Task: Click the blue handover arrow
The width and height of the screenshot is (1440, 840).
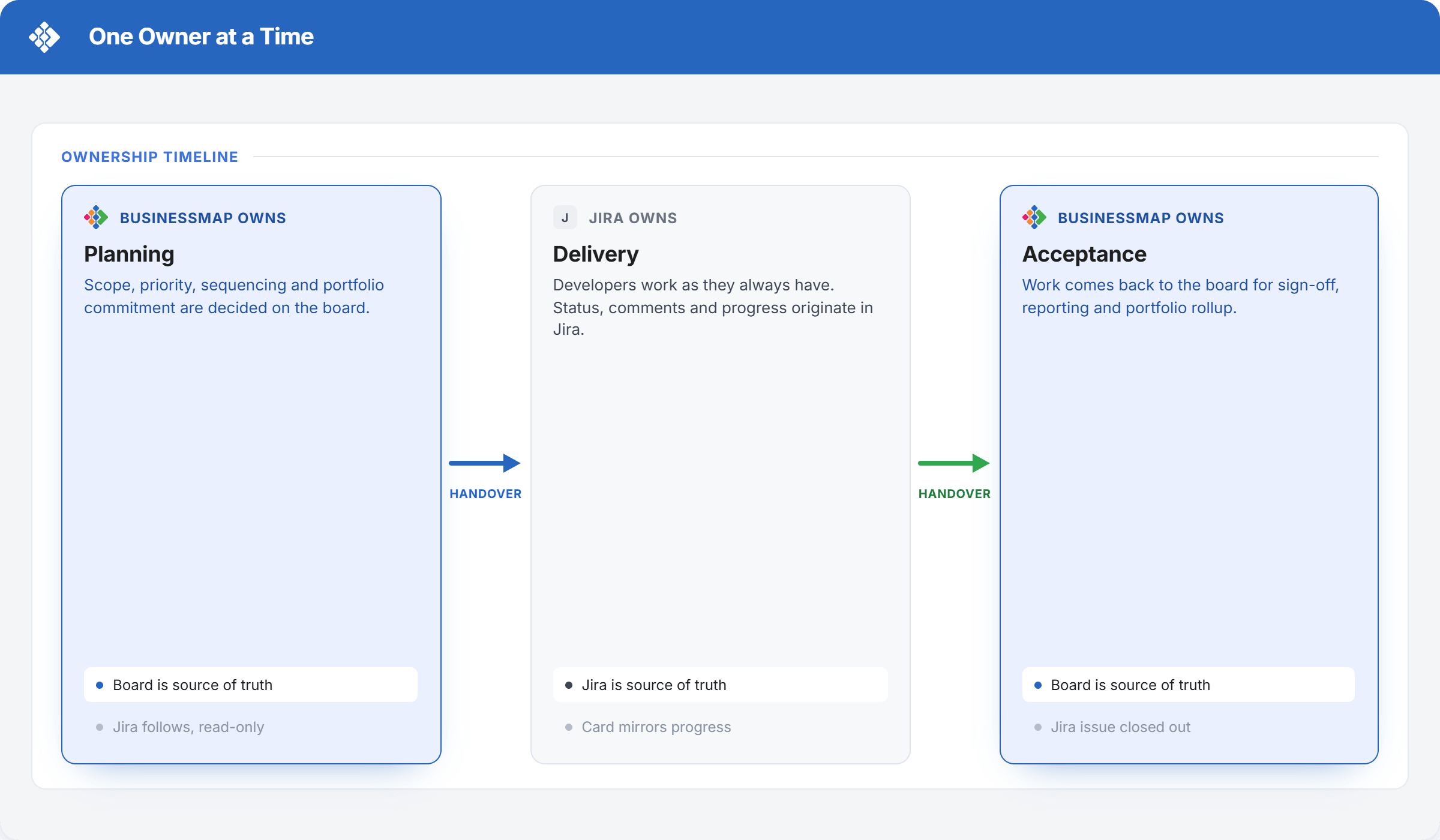Action: (485, 463)
